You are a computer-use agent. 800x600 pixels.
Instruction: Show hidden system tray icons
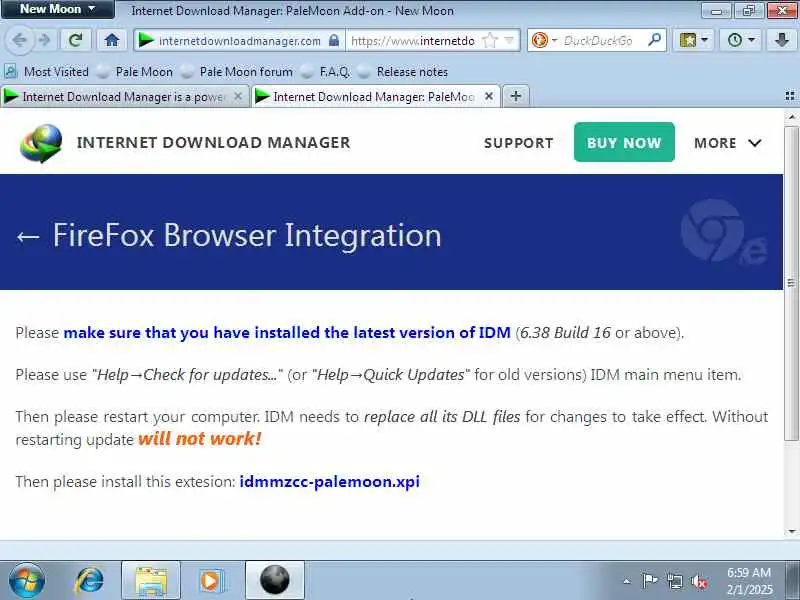pos(627,581)
